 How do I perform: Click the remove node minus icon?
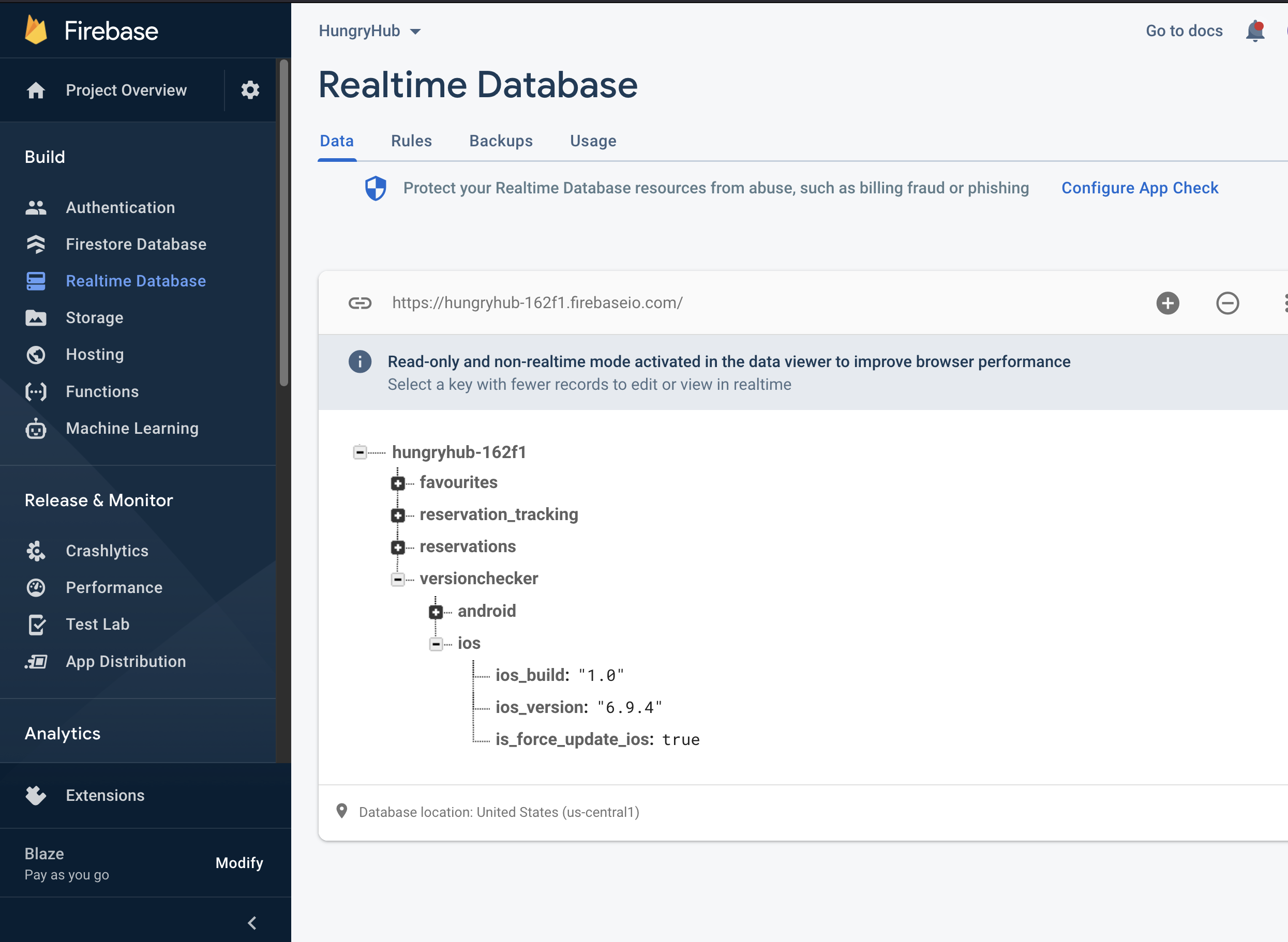point(1227,303)
